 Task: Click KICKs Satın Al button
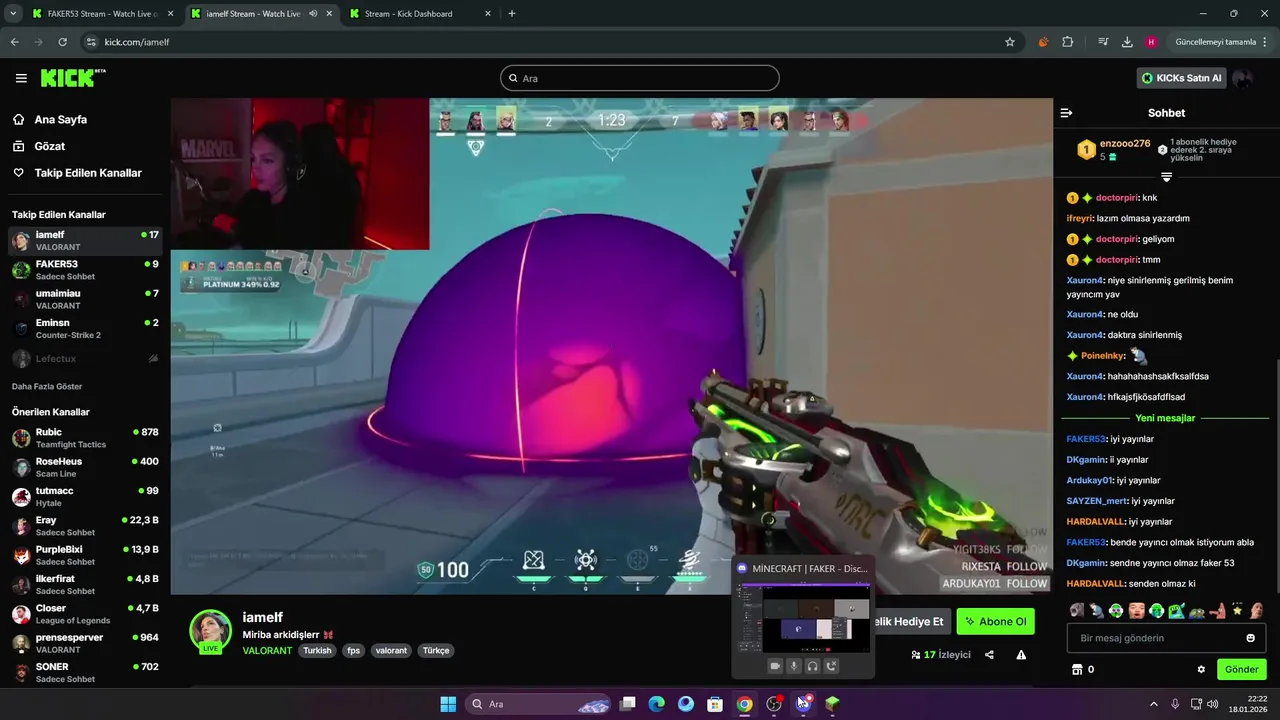click(1181, 78)
